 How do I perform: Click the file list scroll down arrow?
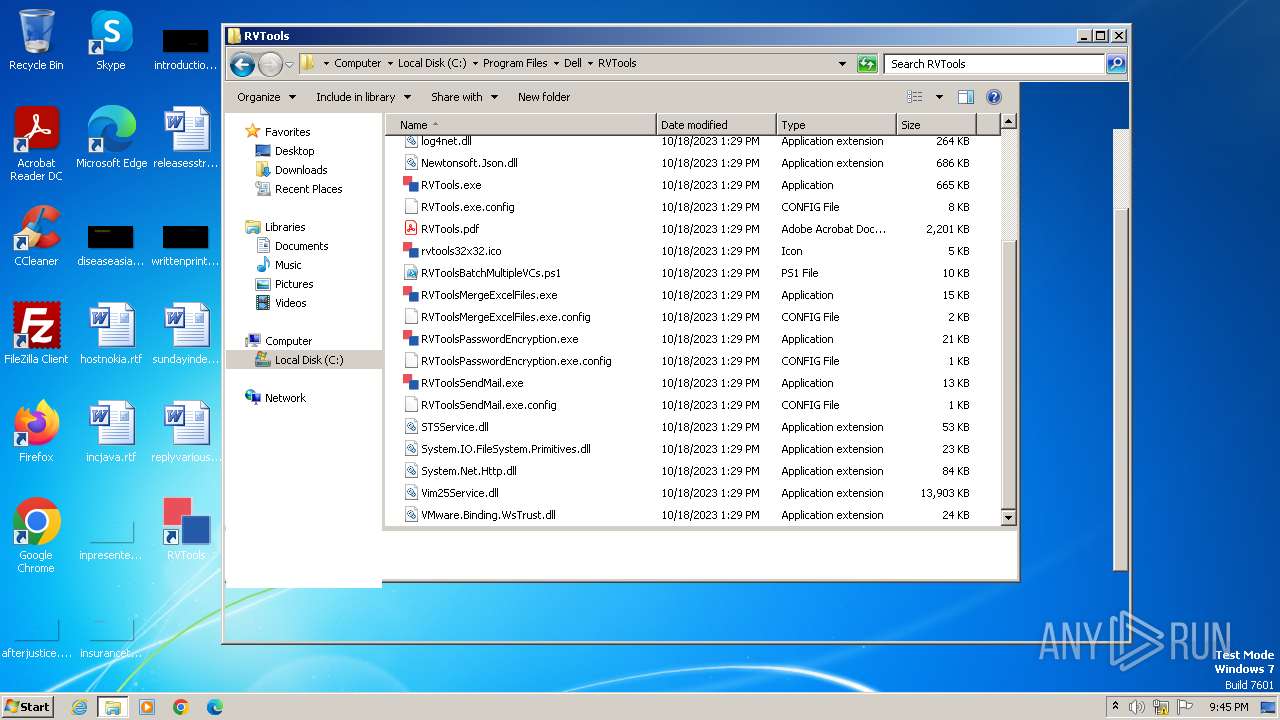[1008, 517]
